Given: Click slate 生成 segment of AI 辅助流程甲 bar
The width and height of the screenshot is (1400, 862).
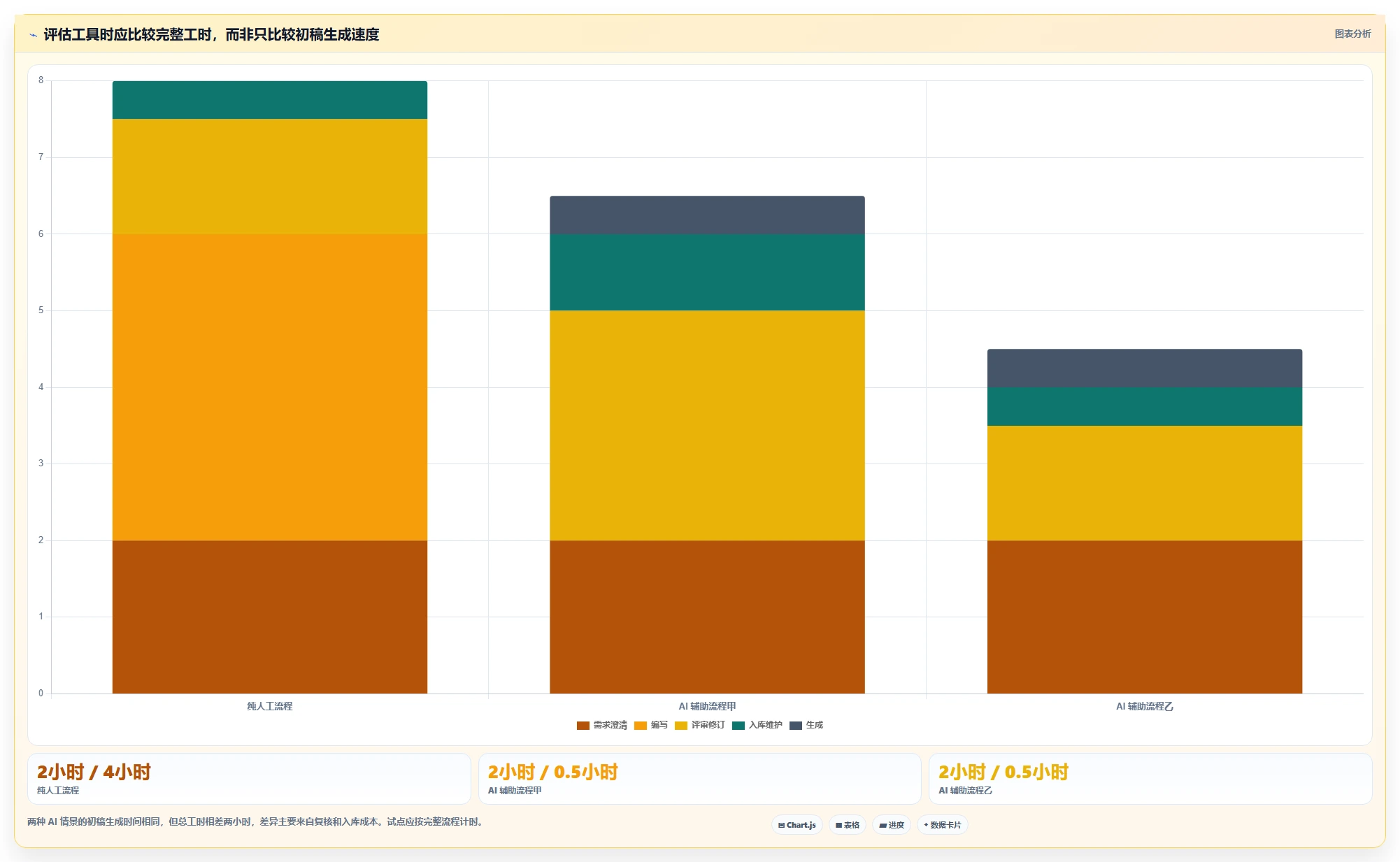Looking at the screenshot, I should 707,215.
